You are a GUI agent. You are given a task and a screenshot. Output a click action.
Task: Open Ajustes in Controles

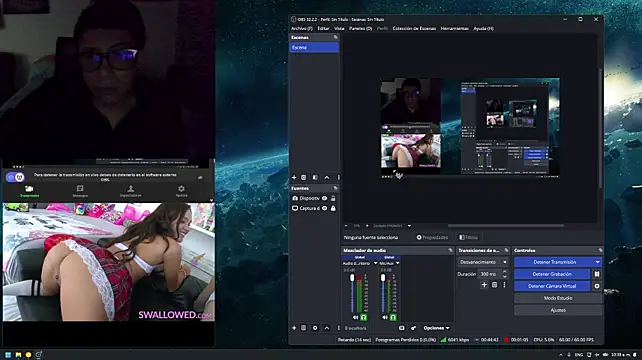point(558,310)
